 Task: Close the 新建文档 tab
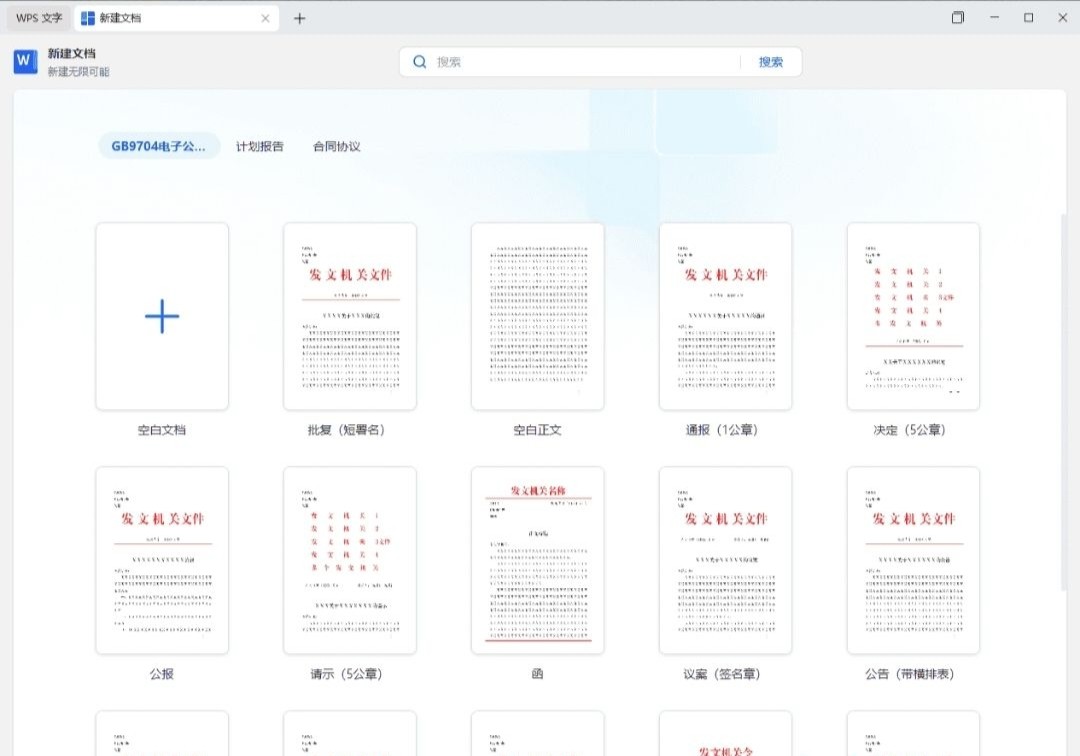[265, 18]
